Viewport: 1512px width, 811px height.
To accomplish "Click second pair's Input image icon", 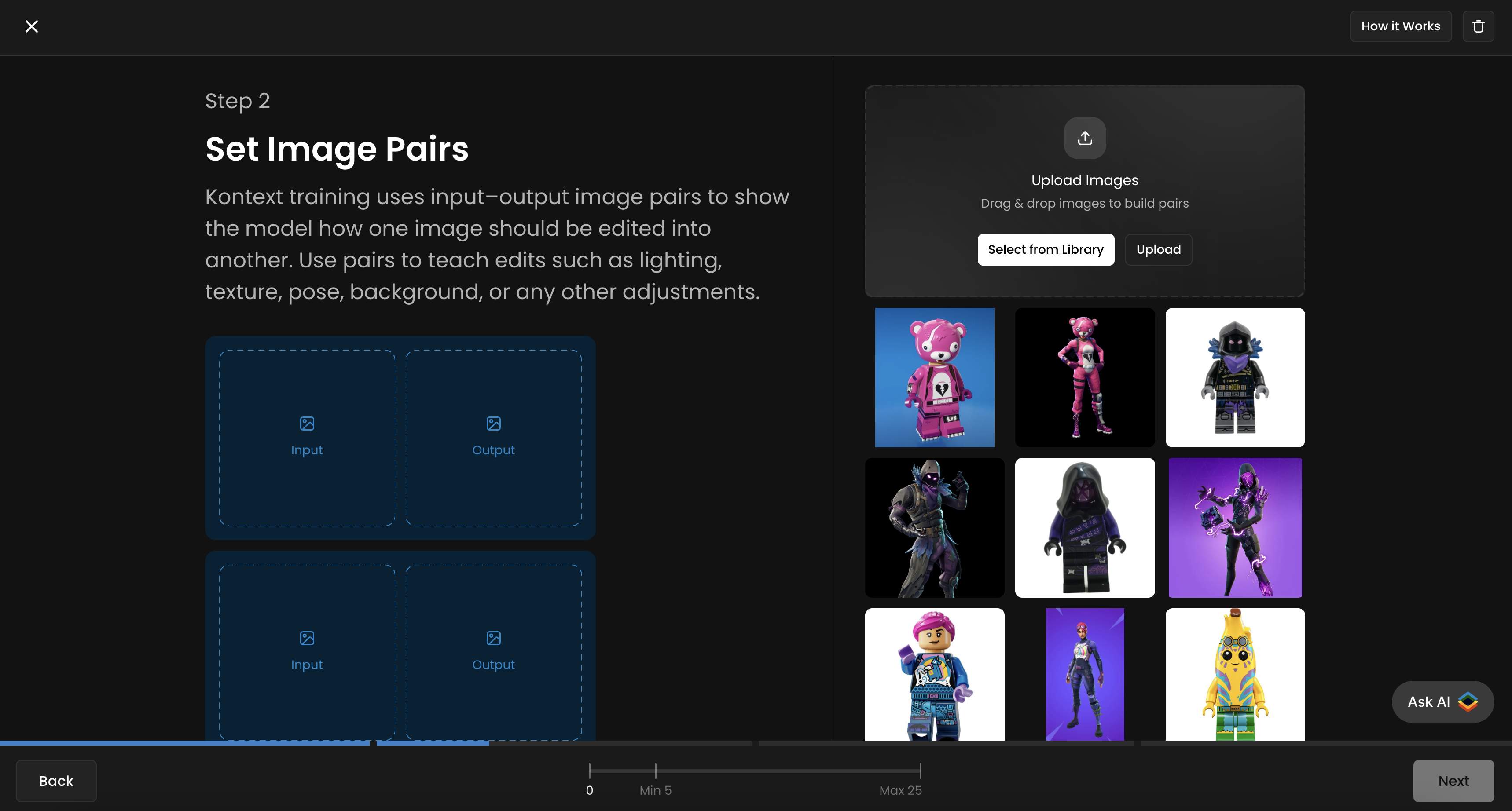I will 306,638.
